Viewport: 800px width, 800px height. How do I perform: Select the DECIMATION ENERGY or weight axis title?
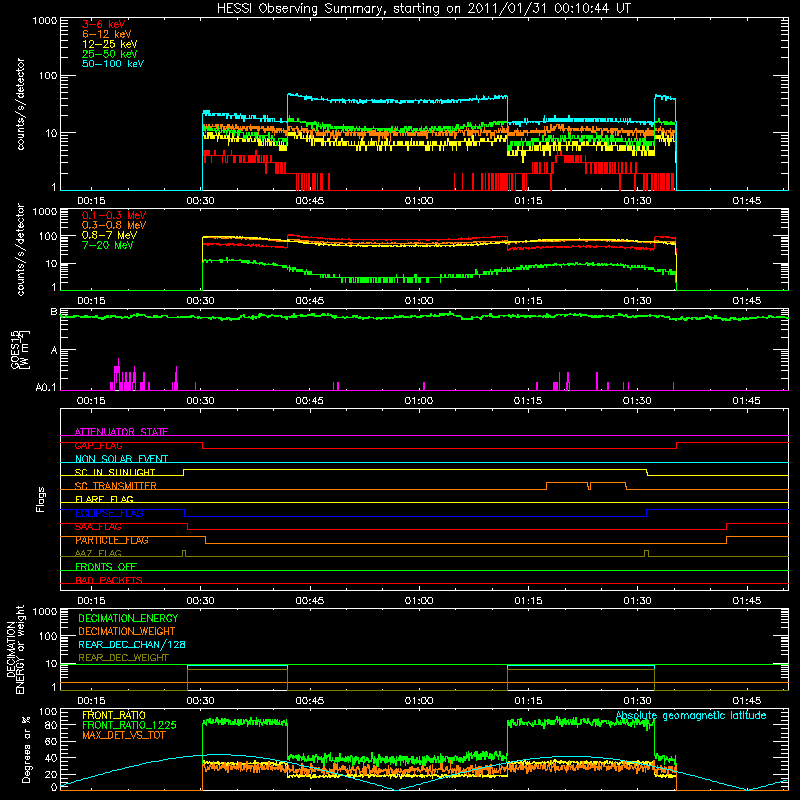(x=15, y=649)
